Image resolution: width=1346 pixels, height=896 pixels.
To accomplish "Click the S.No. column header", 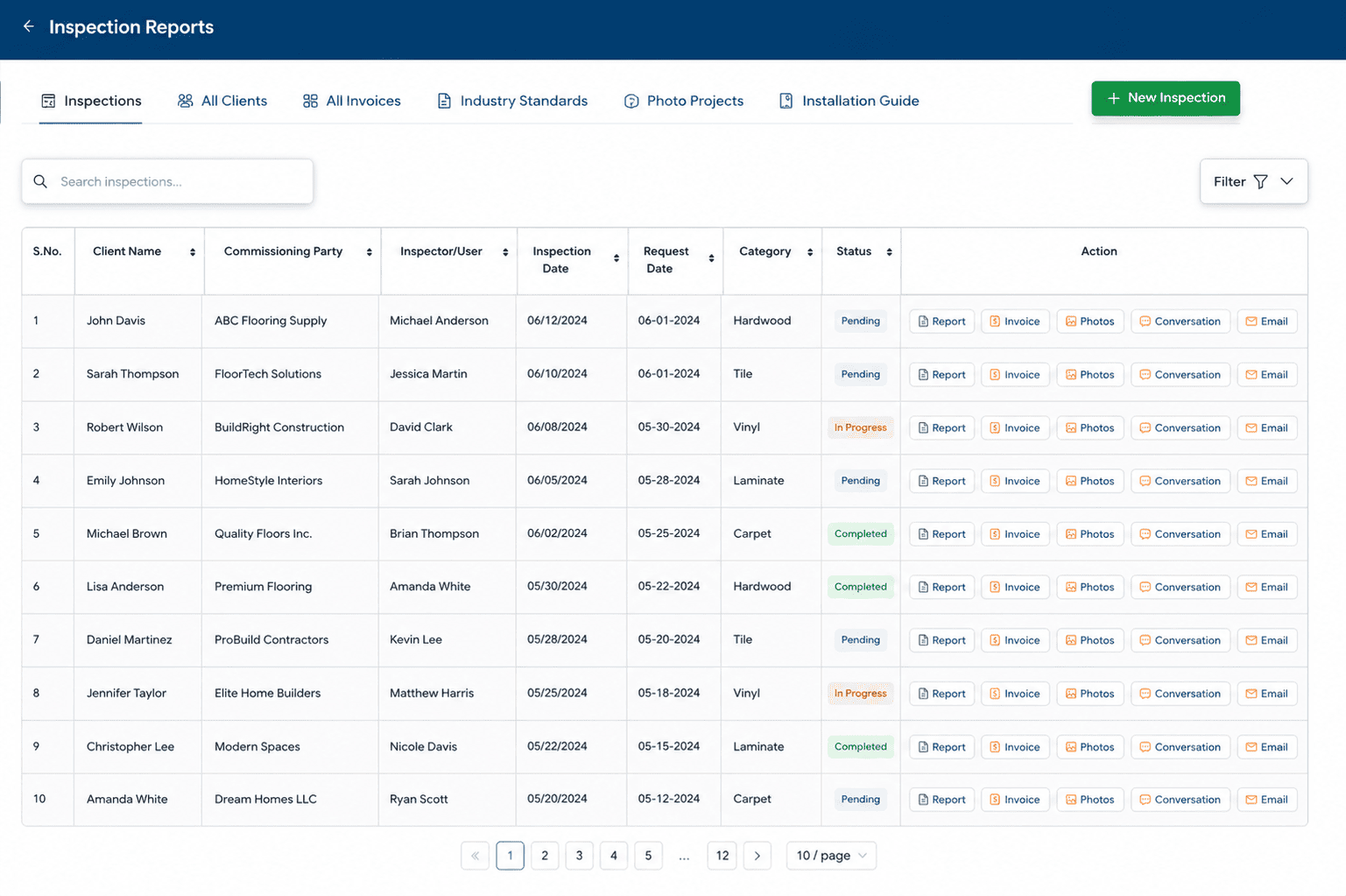I will pyautogui.click(x=47, y=251).
